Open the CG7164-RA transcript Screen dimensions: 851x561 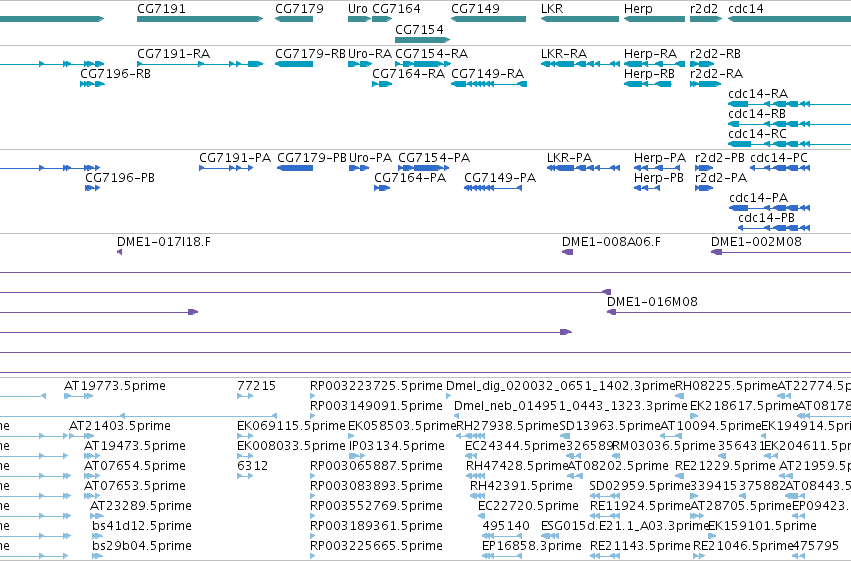tap(382, 84)
